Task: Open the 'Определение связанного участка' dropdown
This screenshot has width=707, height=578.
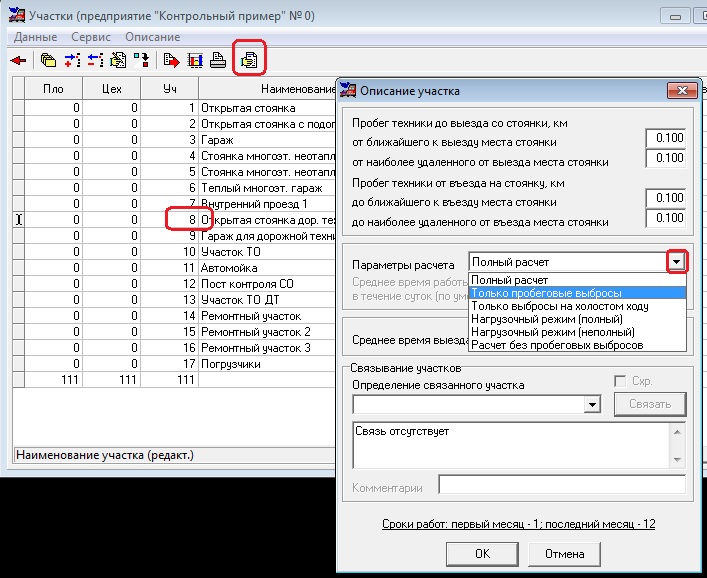Action: click(x=592, y=404)
